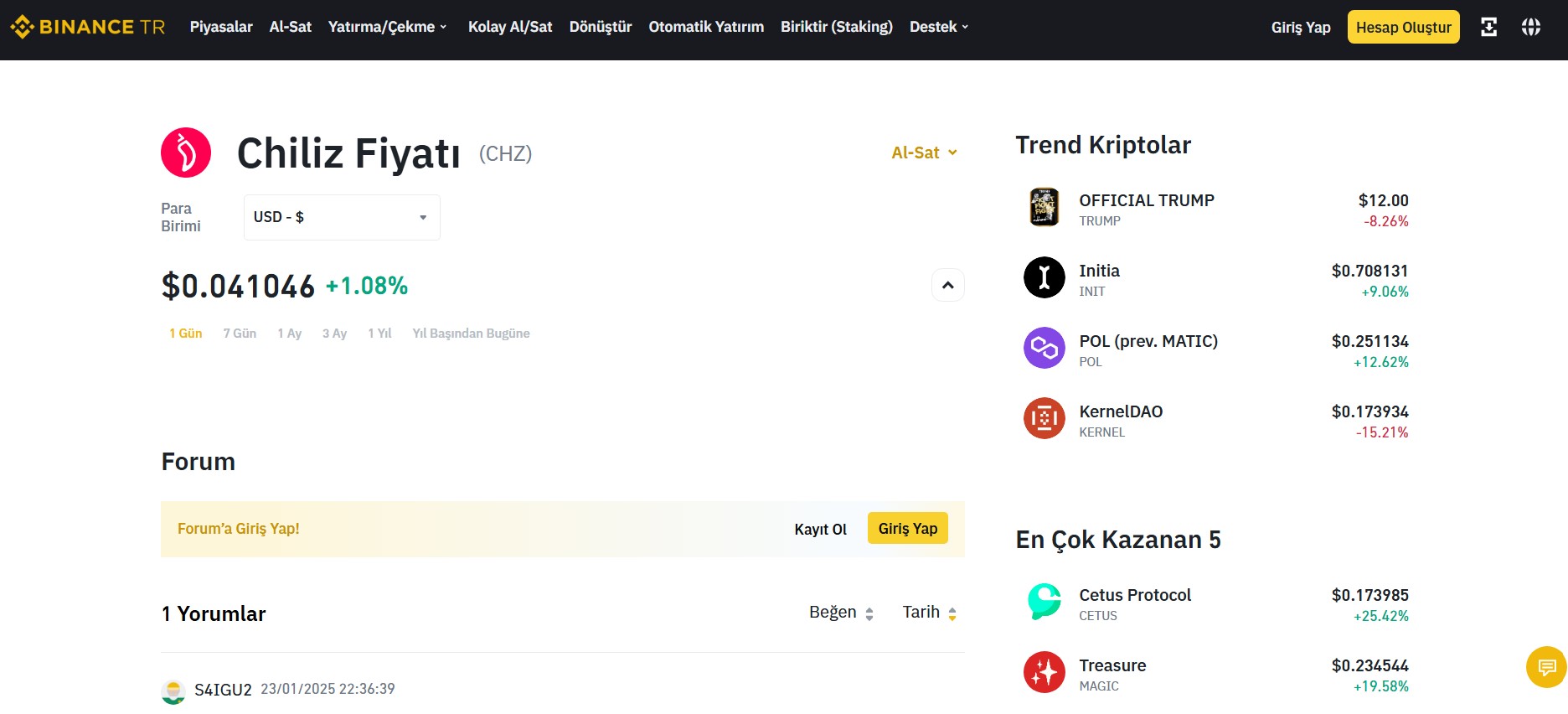Sort comments by Tarih
1568x714 pixels.
(930, 613)
